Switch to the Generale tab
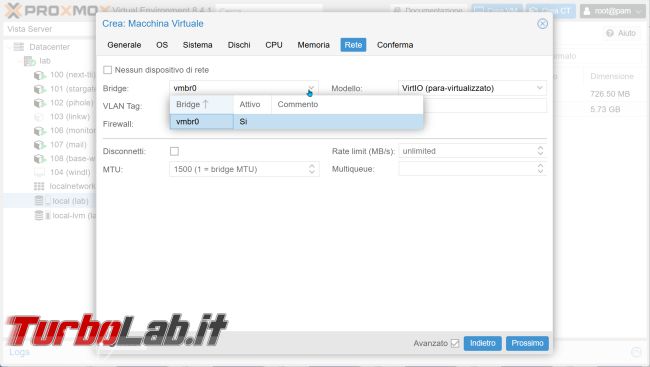 (x=124, y=45)
